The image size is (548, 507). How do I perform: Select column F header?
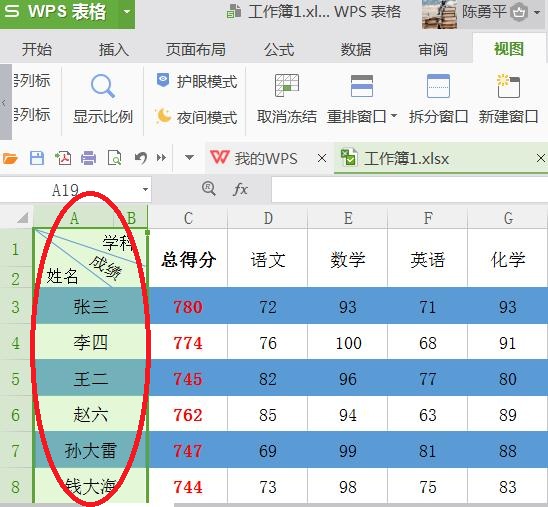[x=428, y=218]
